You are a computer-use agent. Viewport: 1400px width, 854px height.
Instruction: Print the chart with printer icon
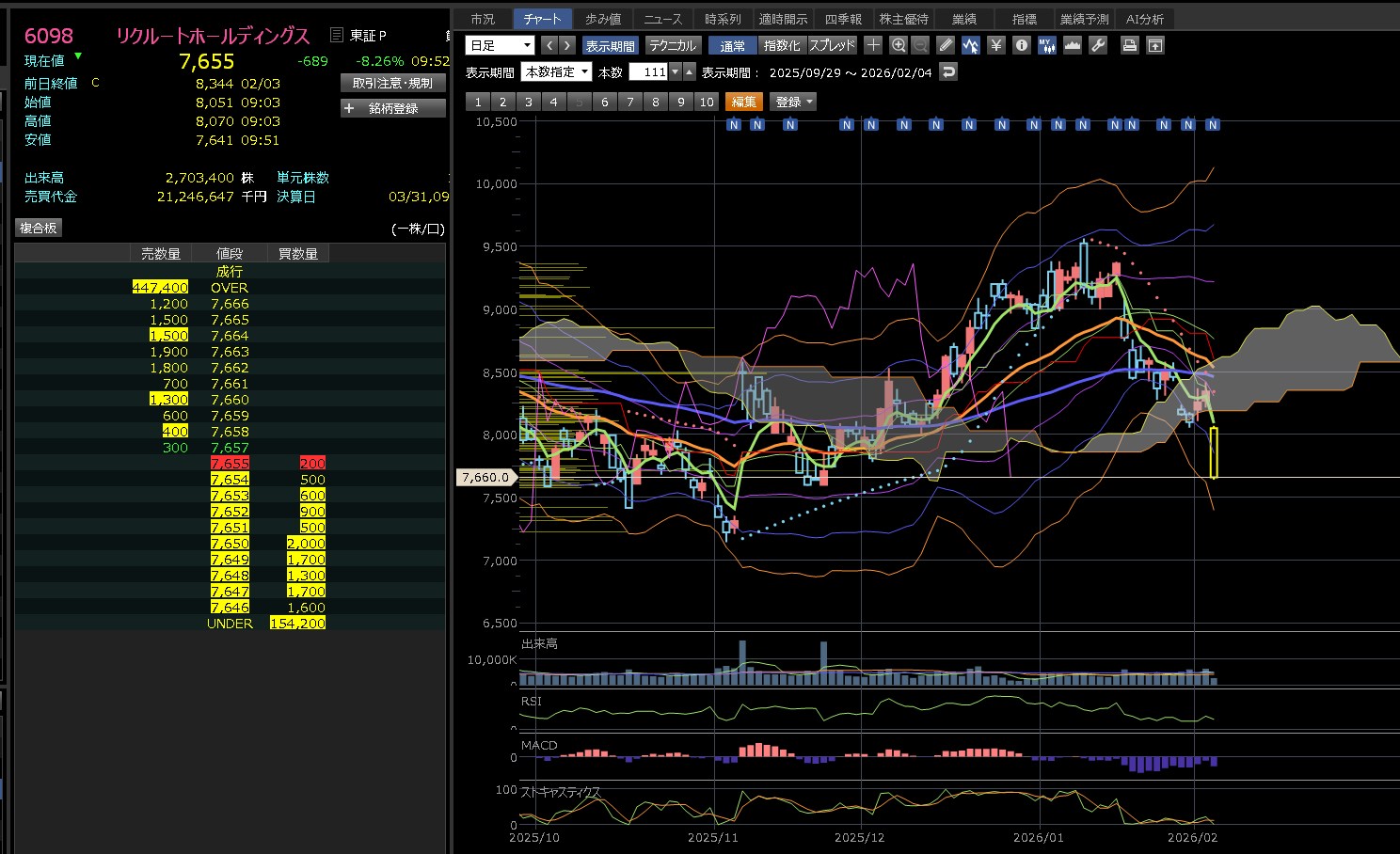pos(1130,45)
